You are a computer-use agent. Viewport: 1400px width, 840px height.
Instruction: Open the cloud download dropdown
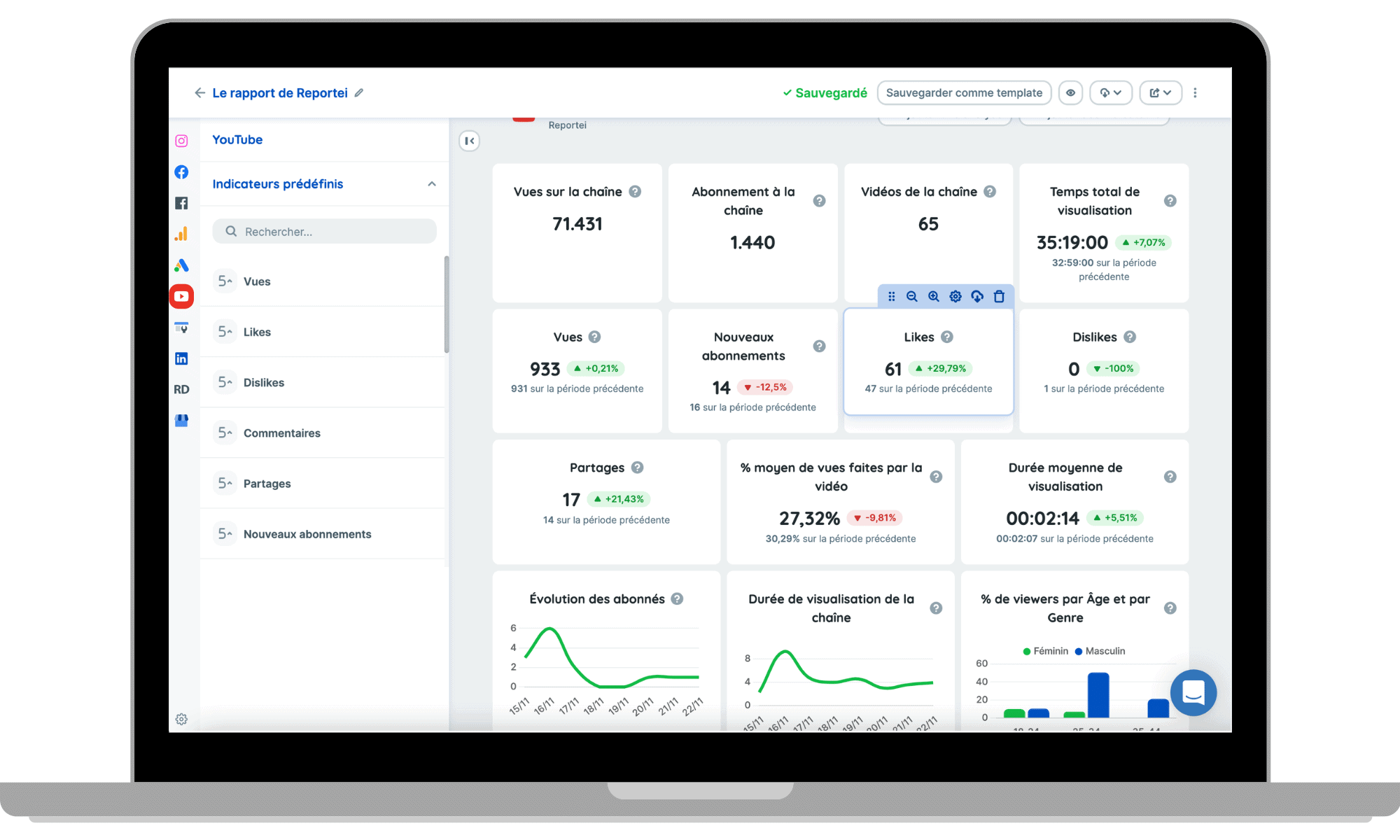pos(1111,93)
